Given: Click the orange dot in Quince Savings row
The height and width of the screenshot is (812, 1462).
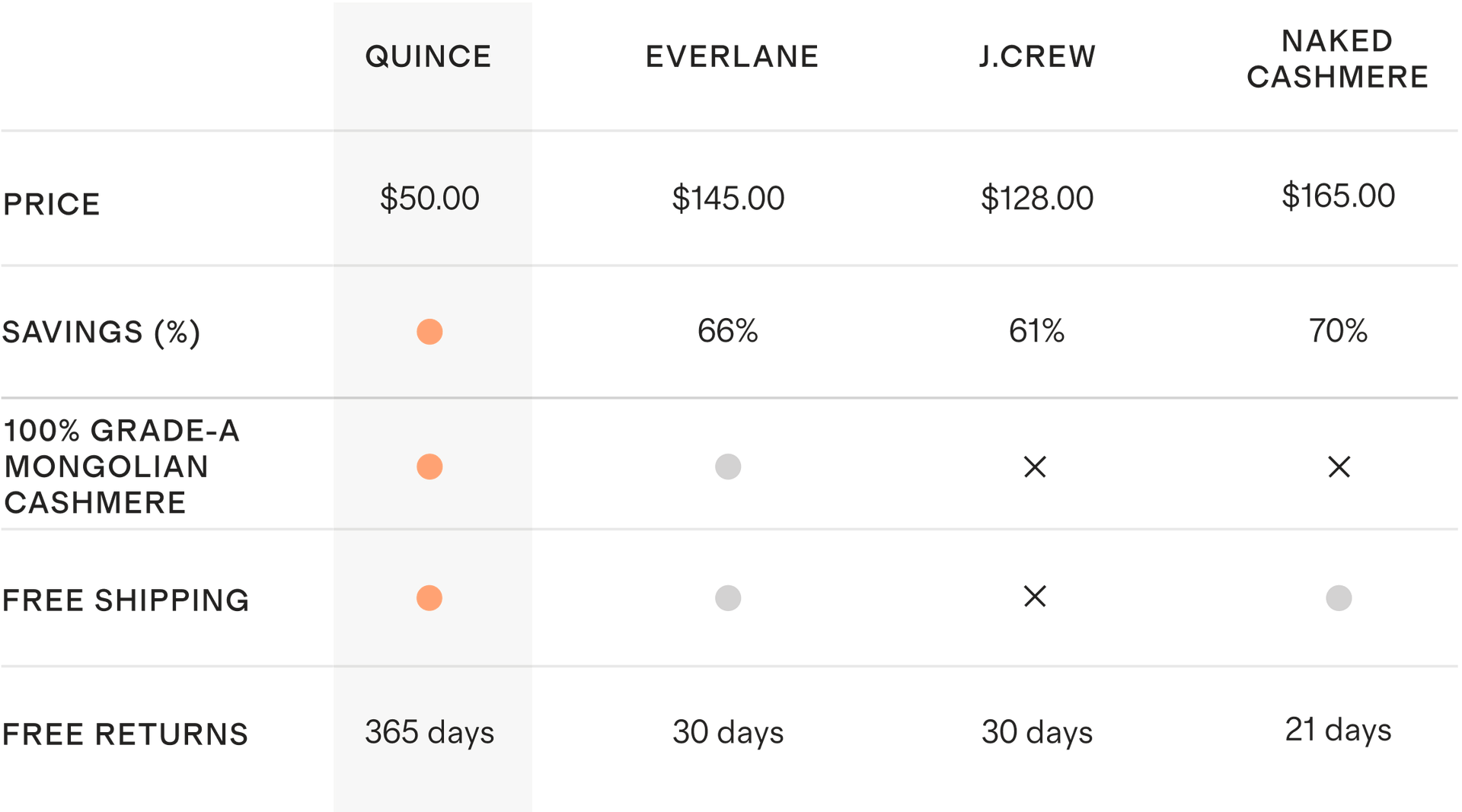Looking at the screenshot, I should click(429, 332).
